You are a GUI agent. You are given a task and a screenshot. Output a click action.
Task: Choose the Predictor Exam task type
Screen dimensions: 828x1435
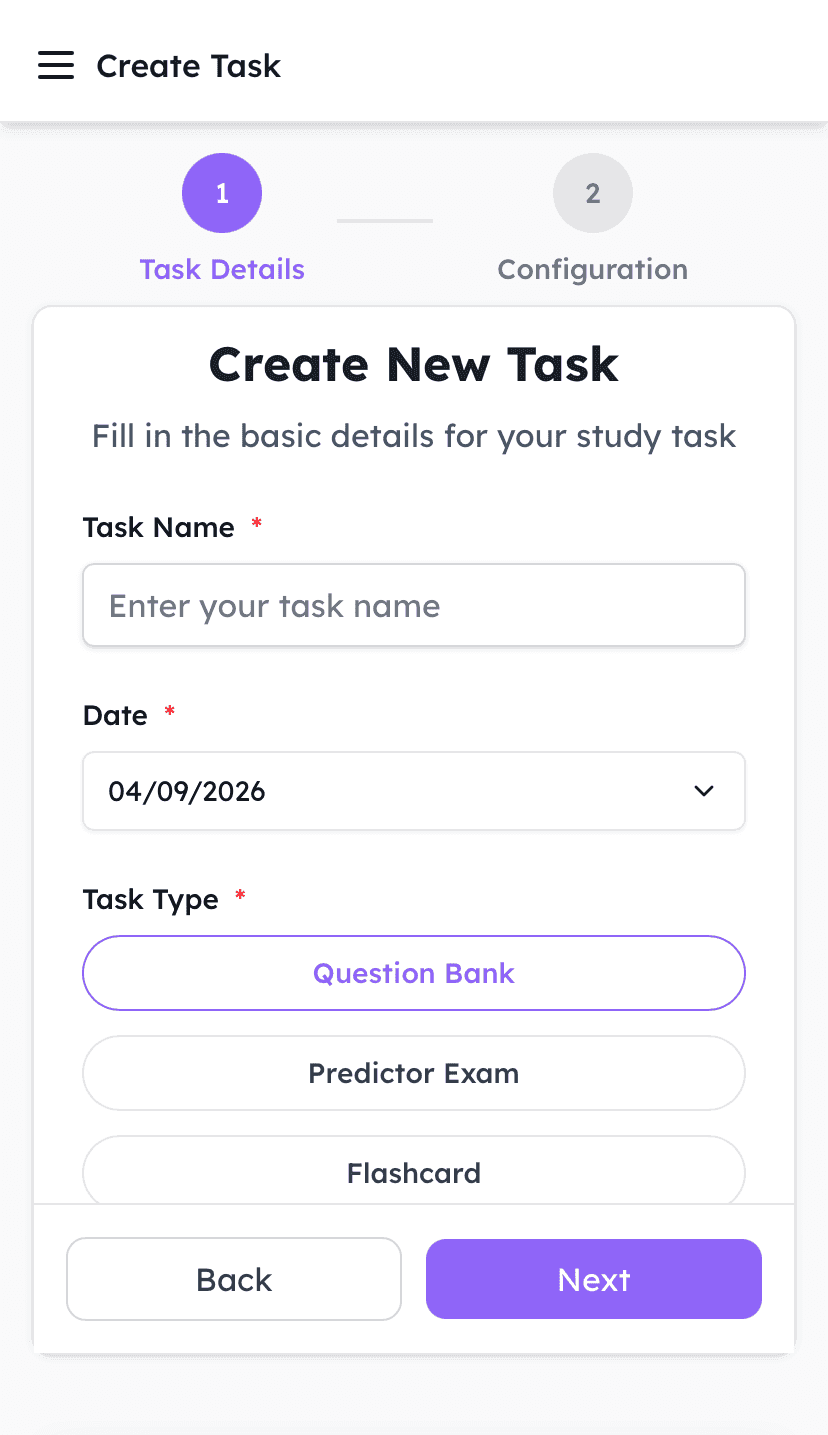click(414, 1073)
